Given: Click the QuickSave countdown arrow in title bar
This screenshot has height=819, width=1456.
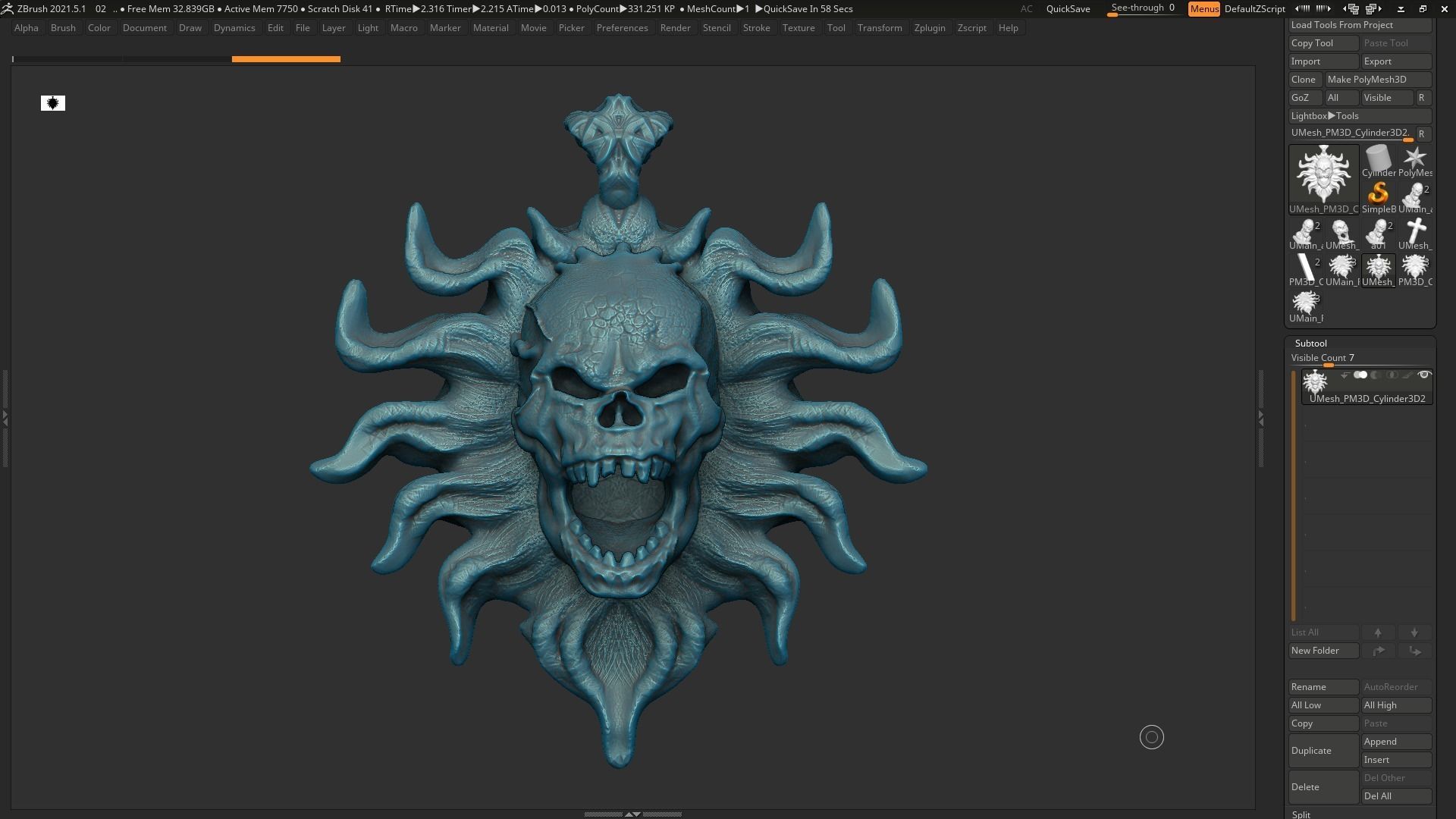Looking at the screenshot, I should (x=759, y=9).
